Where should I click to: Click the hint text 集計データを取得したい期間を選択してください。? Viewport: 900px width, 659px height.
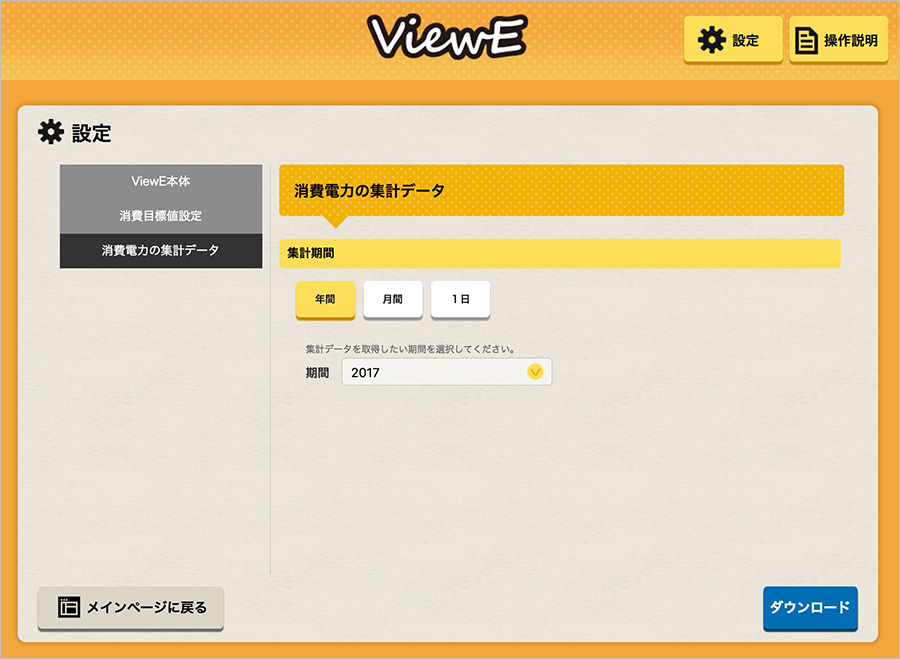tap(410, 349)
